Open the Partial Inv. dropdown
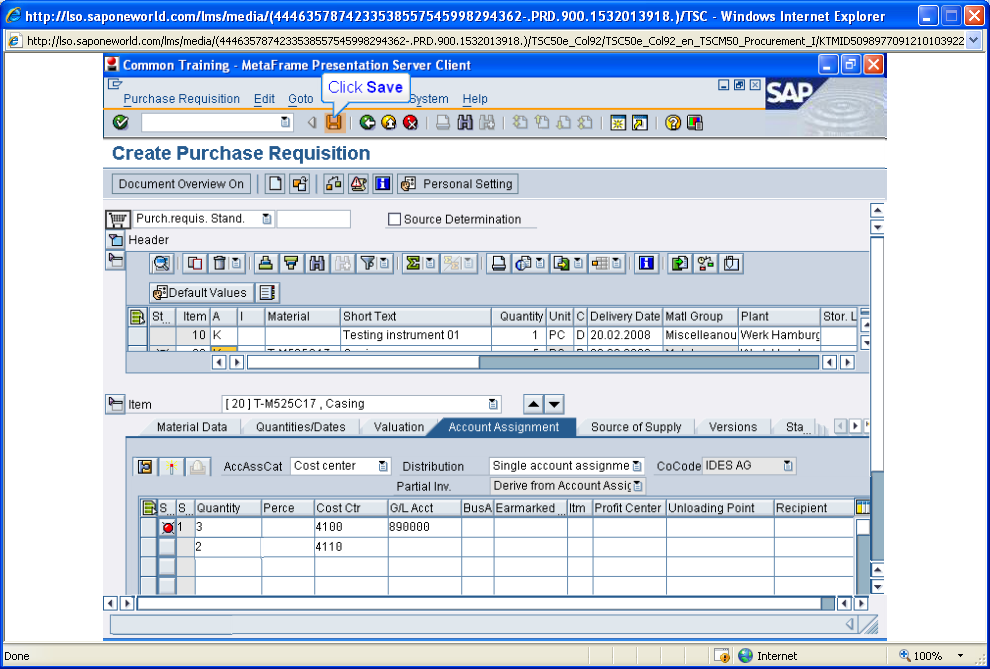 point(638,486)
